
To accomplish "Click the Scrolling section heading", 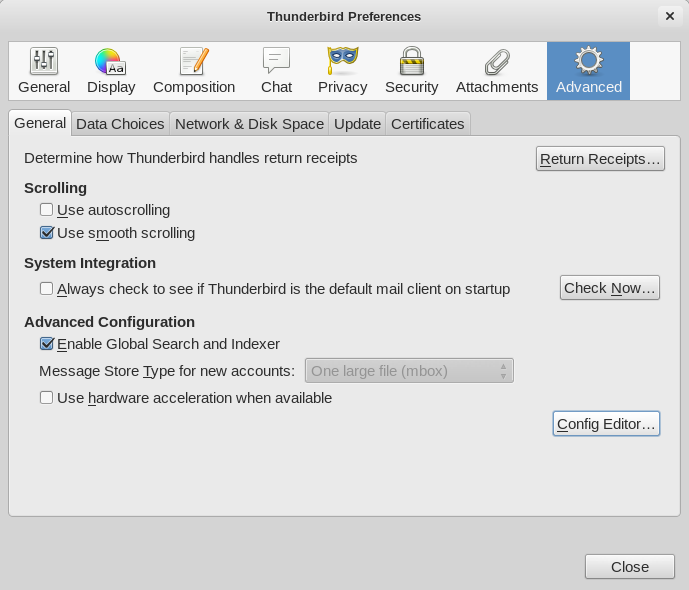I will pyautogui.click(x=55, y=188).
